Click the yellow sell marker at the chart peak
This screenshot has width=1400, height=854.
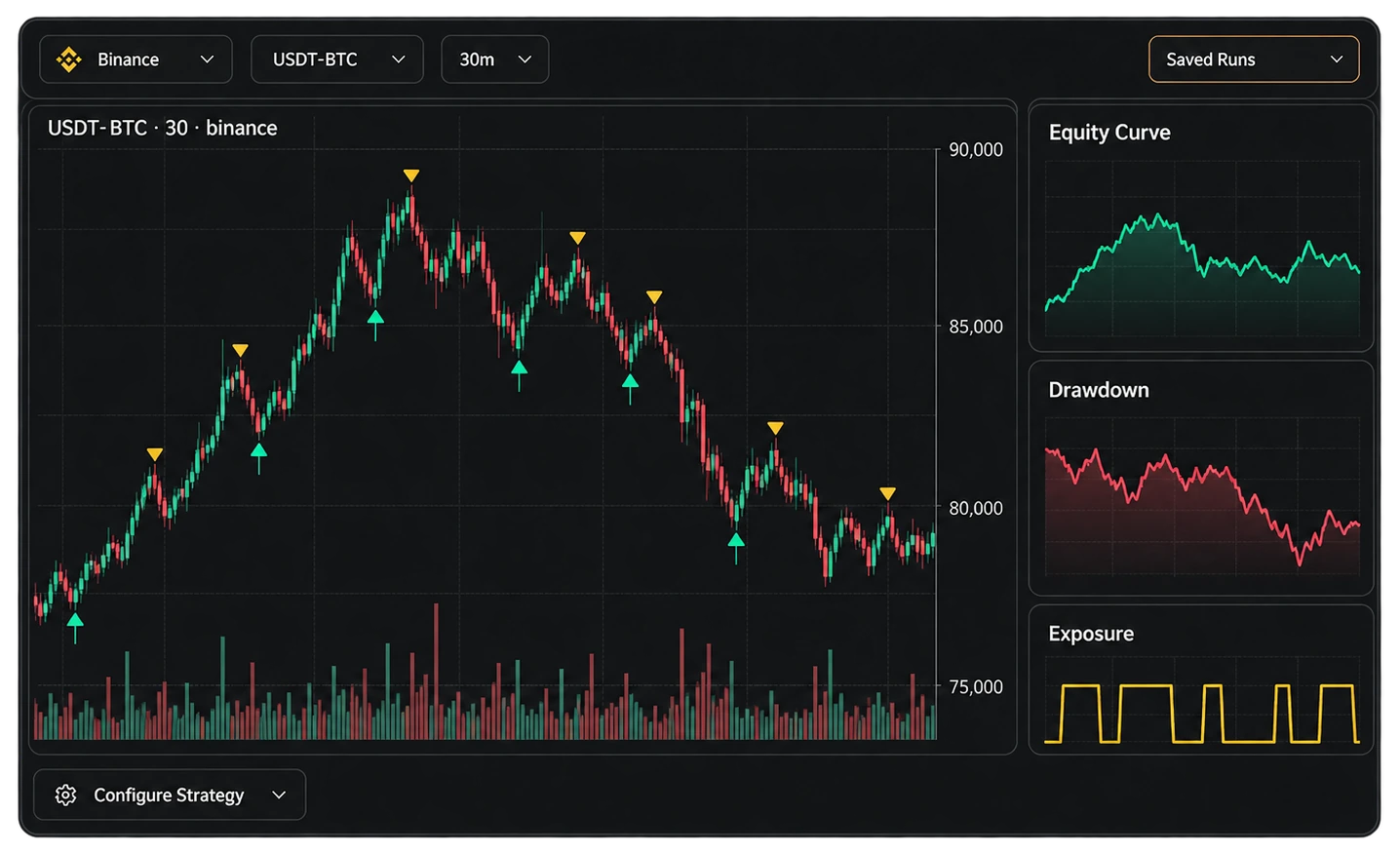click(411, 175)
